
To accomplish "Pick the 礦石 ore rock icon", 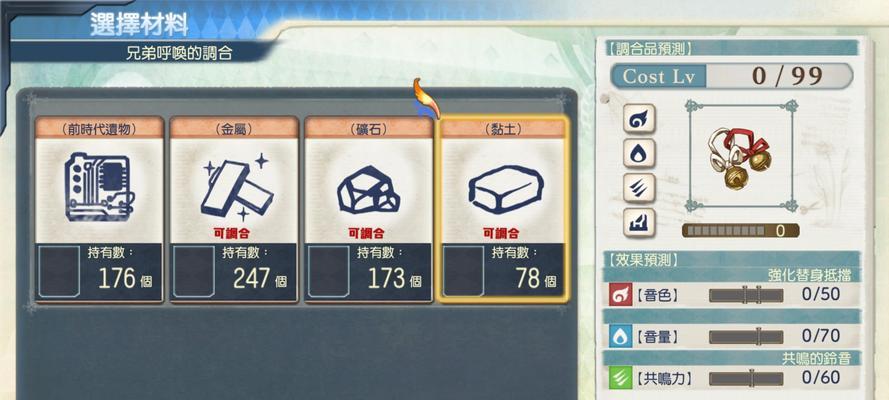I will click(369, 190).
